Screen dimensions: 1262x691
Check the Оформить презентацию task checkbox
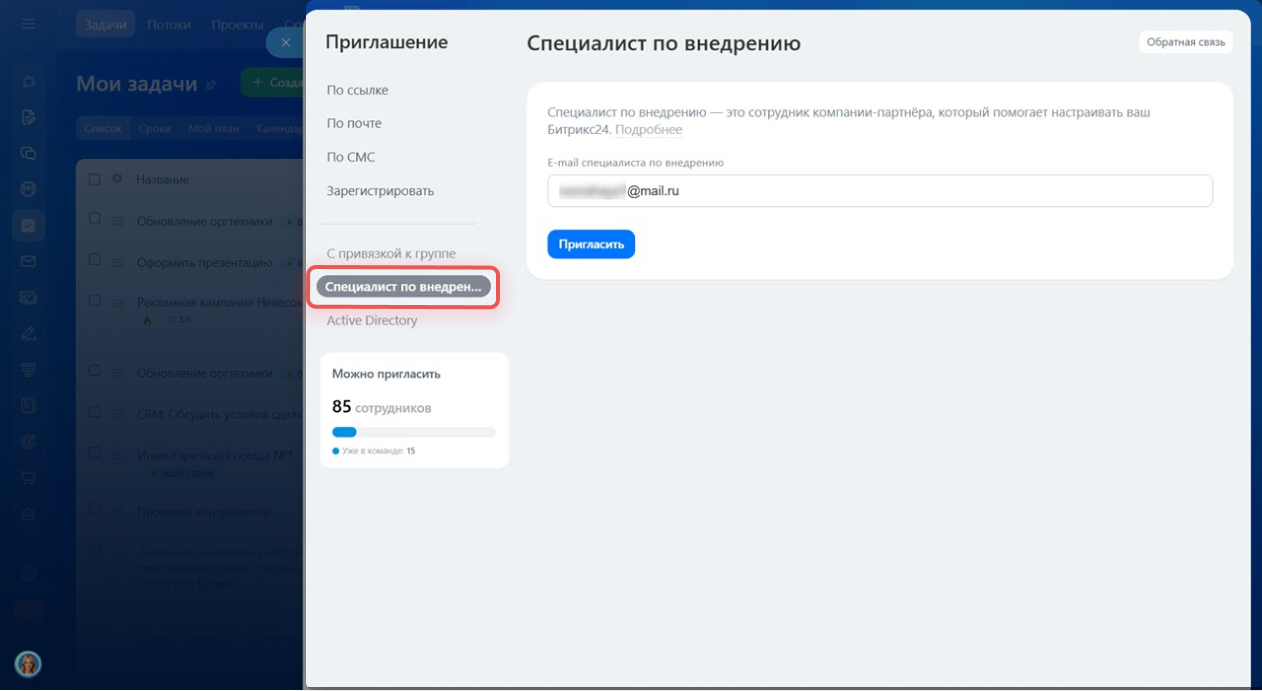95,260
